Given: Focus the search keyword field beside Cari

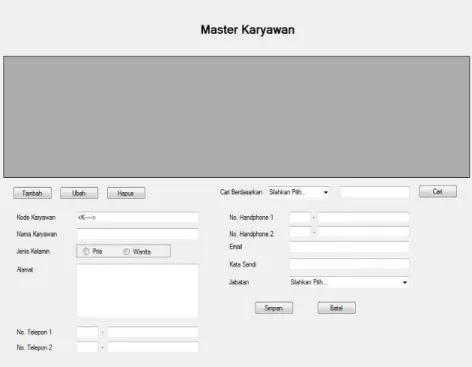Looking at the screenshot, I should point(375,192).
